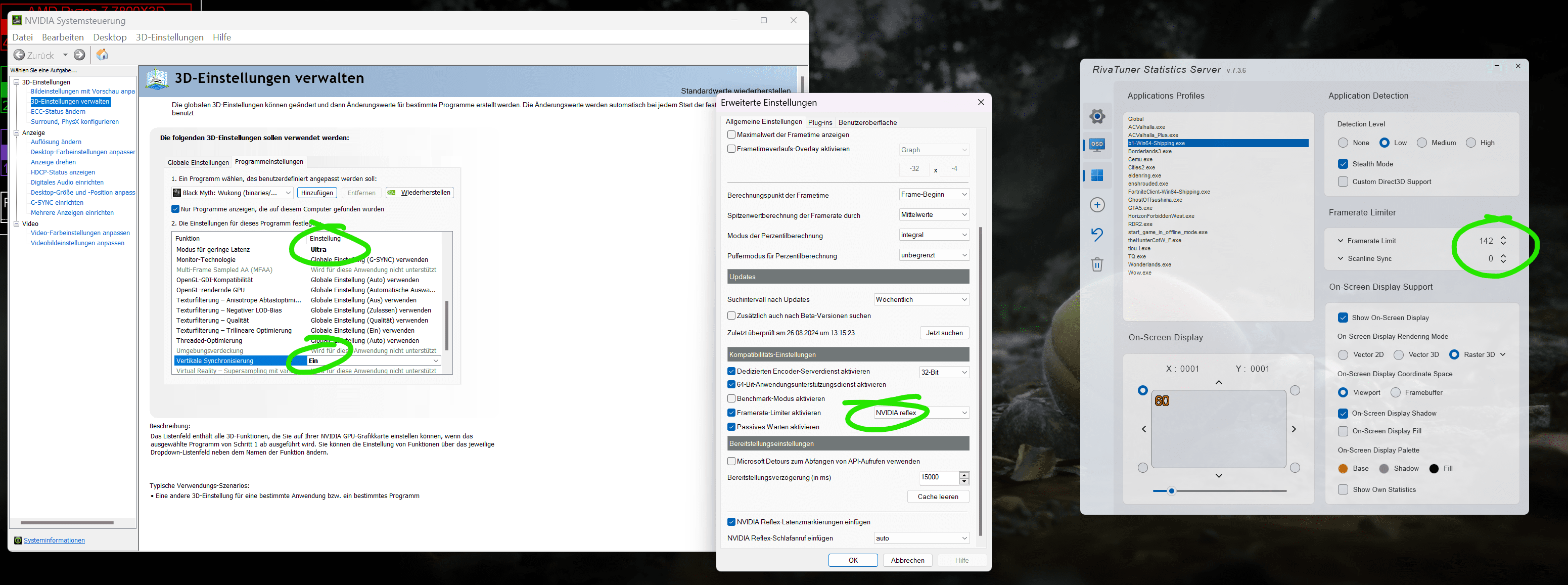Open NVIDIA Reflex-Schlafanruf auto dropdown
This screenshot has width=1568, height=585.
(921, 538)
